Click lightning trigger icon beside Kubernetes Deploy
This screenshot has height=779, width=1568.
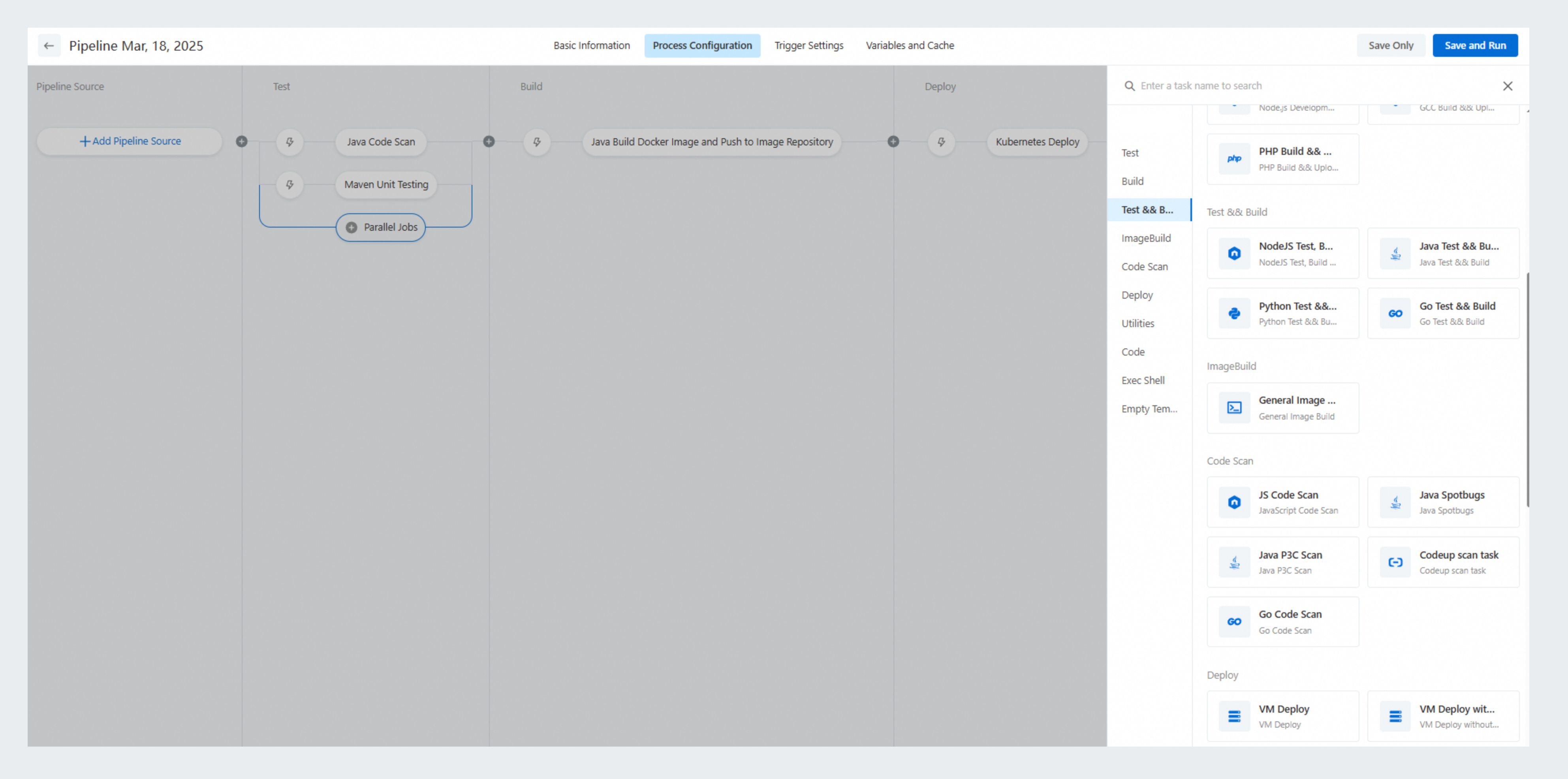[x=941, y=142]
